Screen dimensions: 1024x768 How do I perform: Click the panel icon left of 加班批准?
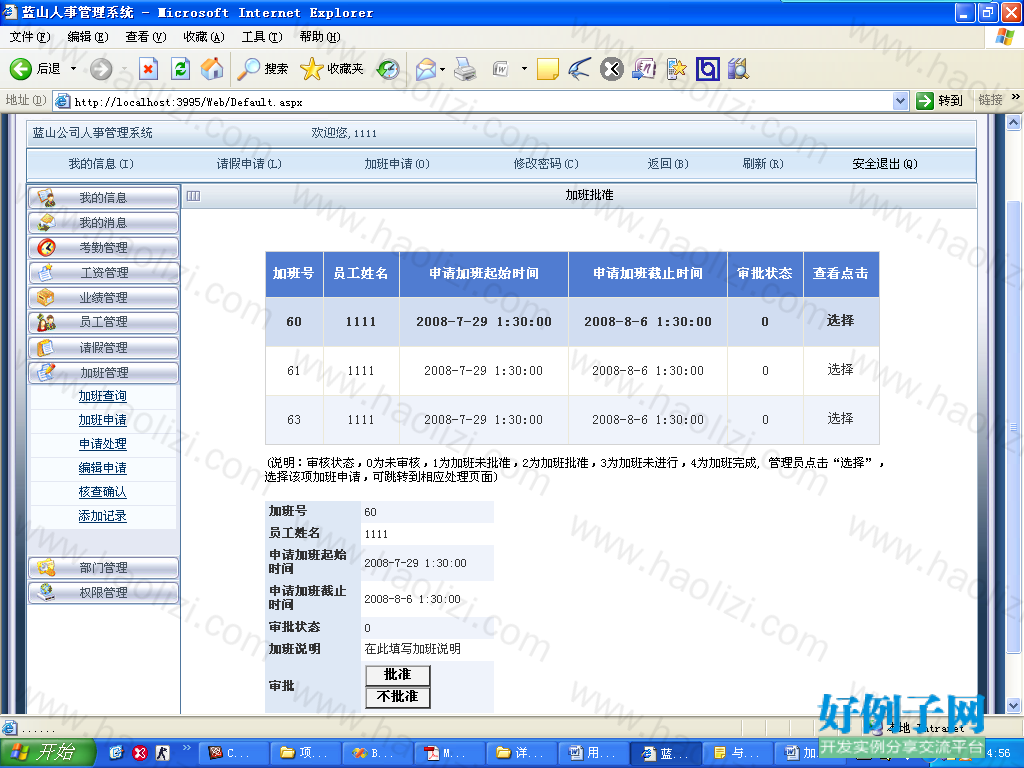(x=193, y=196)
